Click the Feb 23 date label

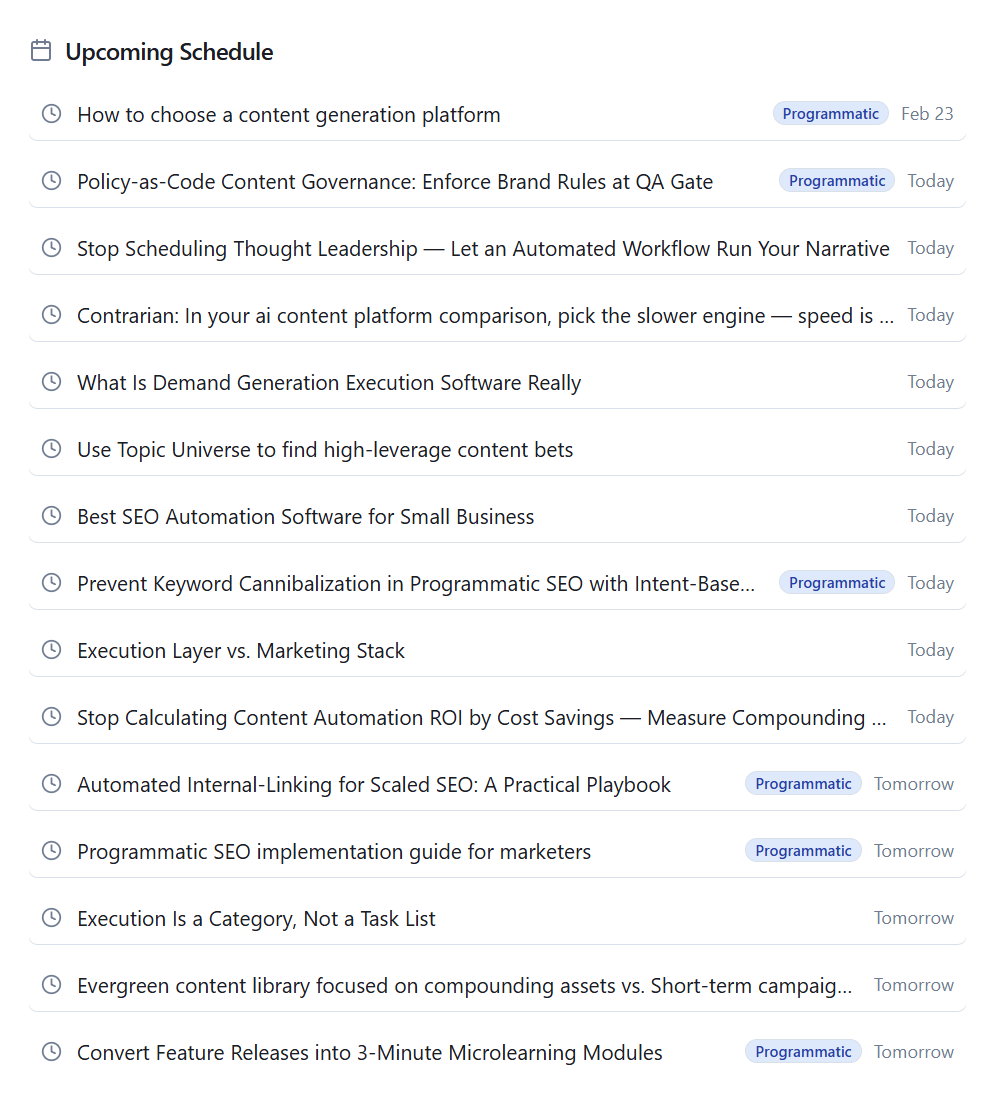[x=927, y=114]
